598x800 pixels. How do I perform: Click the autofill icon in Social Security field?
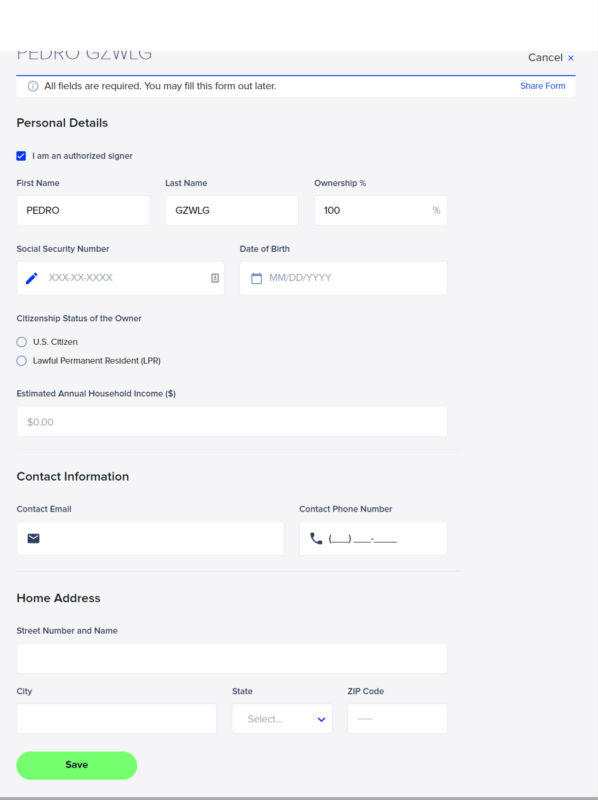pos(215,278)
